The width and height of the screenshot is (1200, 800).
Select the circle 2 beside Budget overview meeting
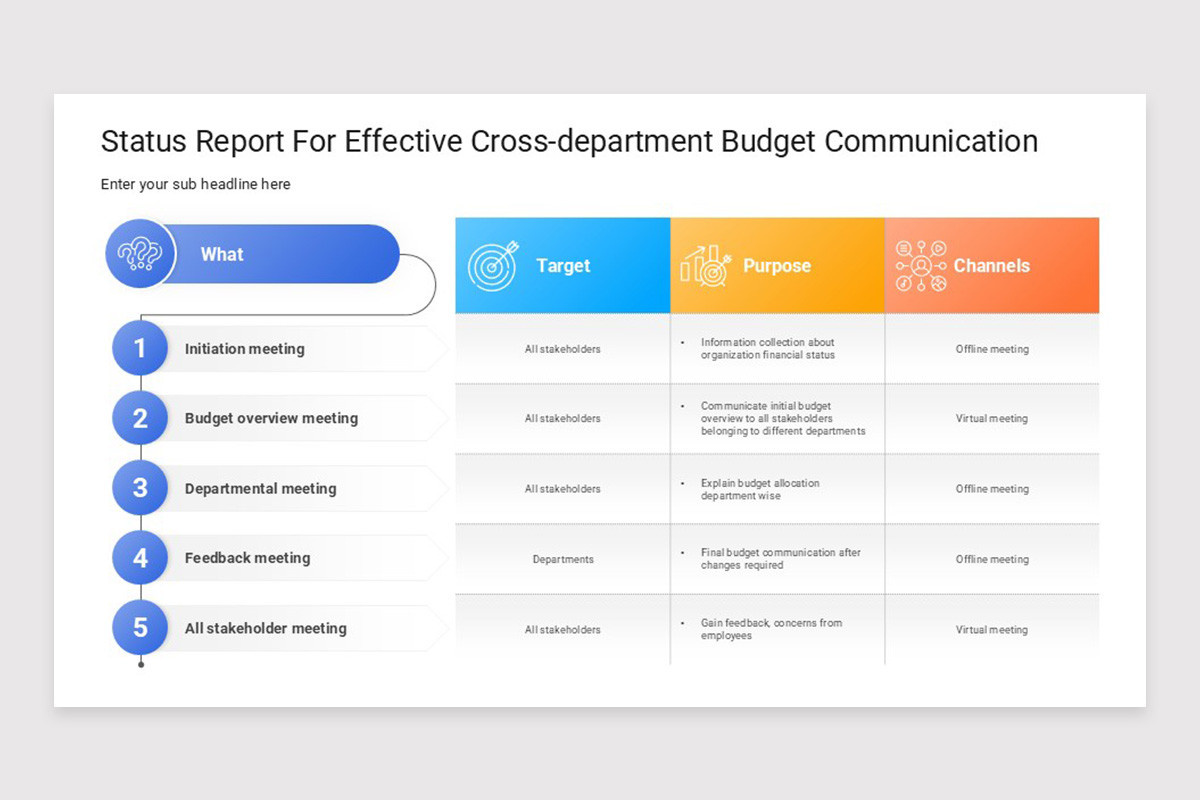140,418
